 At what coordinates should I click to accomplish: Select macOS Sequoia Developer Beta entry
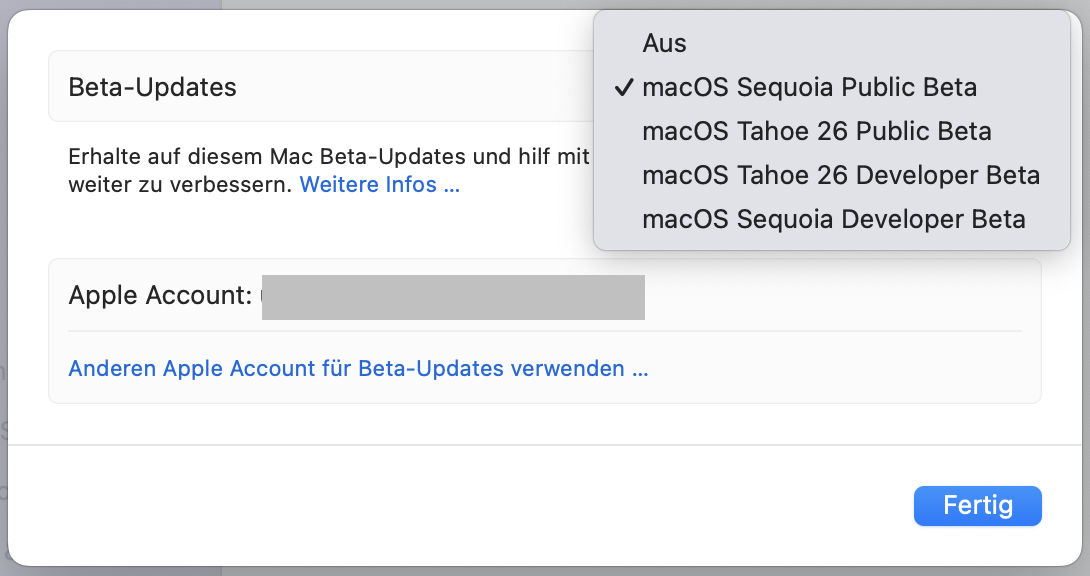[x=833, y=219]
